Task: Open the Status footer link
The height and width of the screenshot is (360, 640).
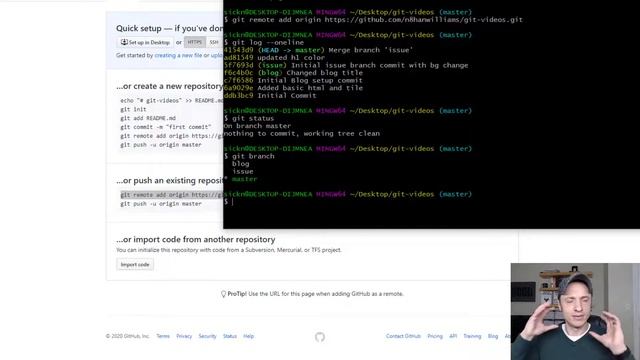Action: click(x=230, y=336)
